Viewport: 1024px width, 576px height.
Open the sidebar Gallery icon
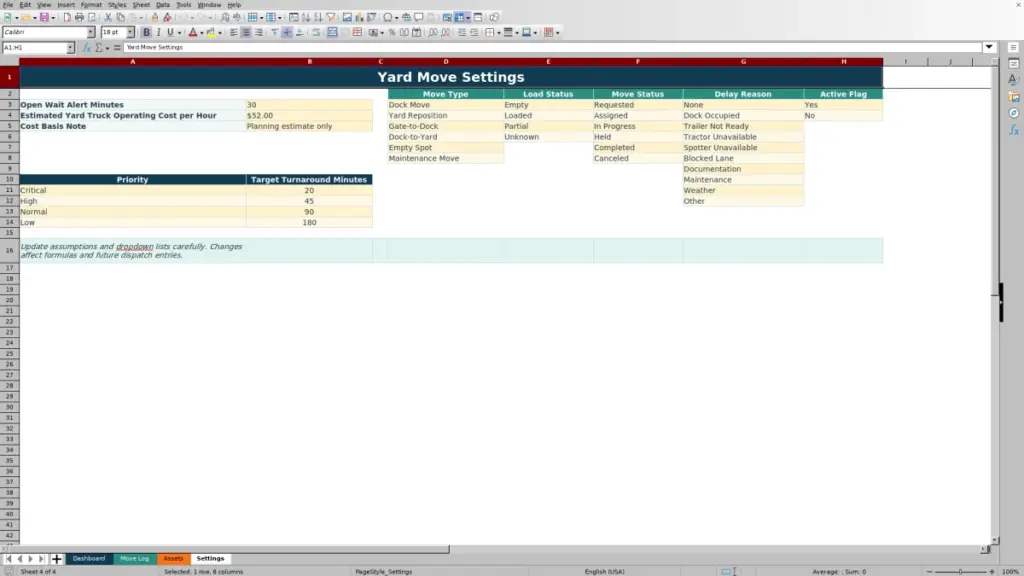click(1014, 97)
